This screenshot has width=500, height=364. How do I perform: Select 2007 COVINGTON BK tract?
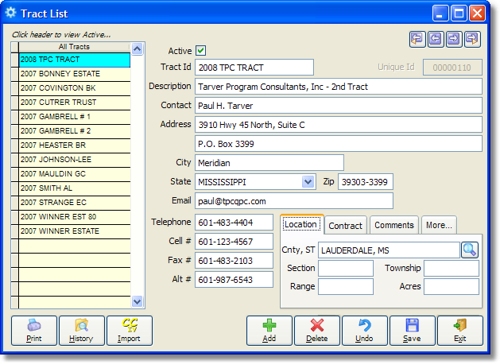(74, 88)
